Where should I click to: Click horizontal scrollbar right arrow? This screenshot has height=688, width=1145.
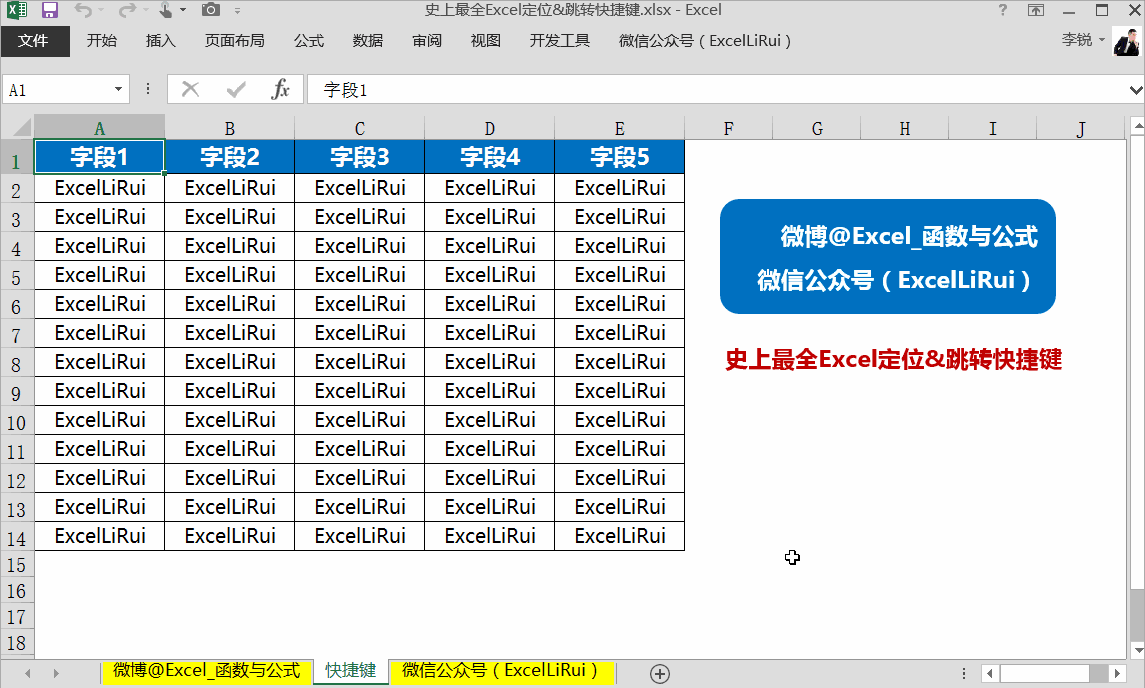1117,673
